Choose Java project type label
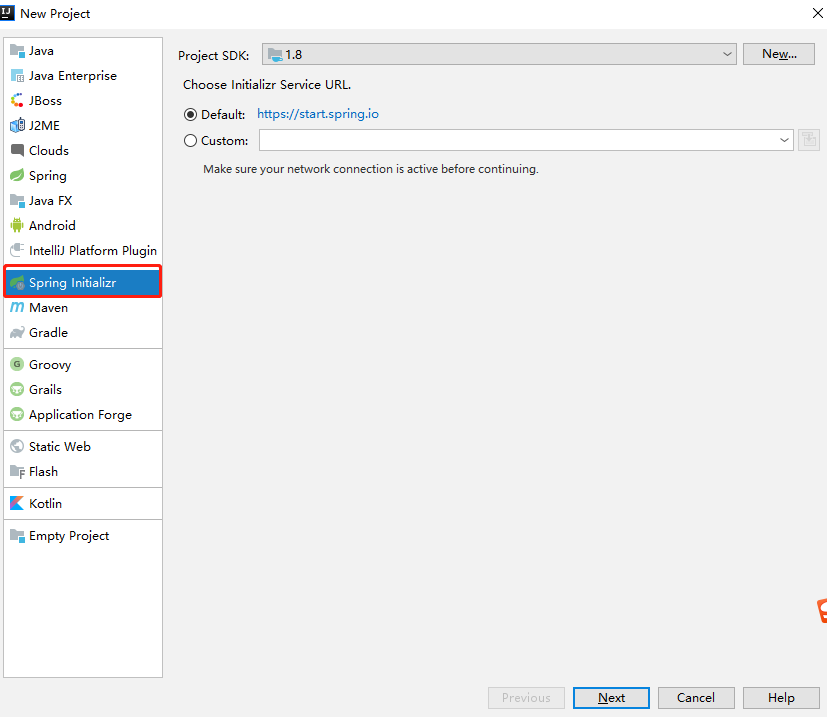Image resolution: width=827 pixels, height=717 pixels. click(x=41, y=51)
